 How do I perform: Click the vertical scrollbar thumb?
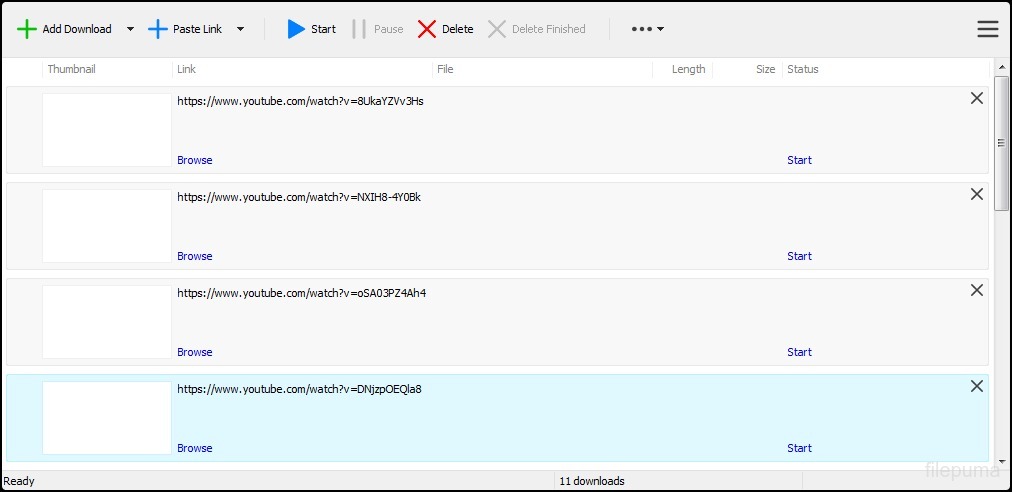(x=1001, y=143)
